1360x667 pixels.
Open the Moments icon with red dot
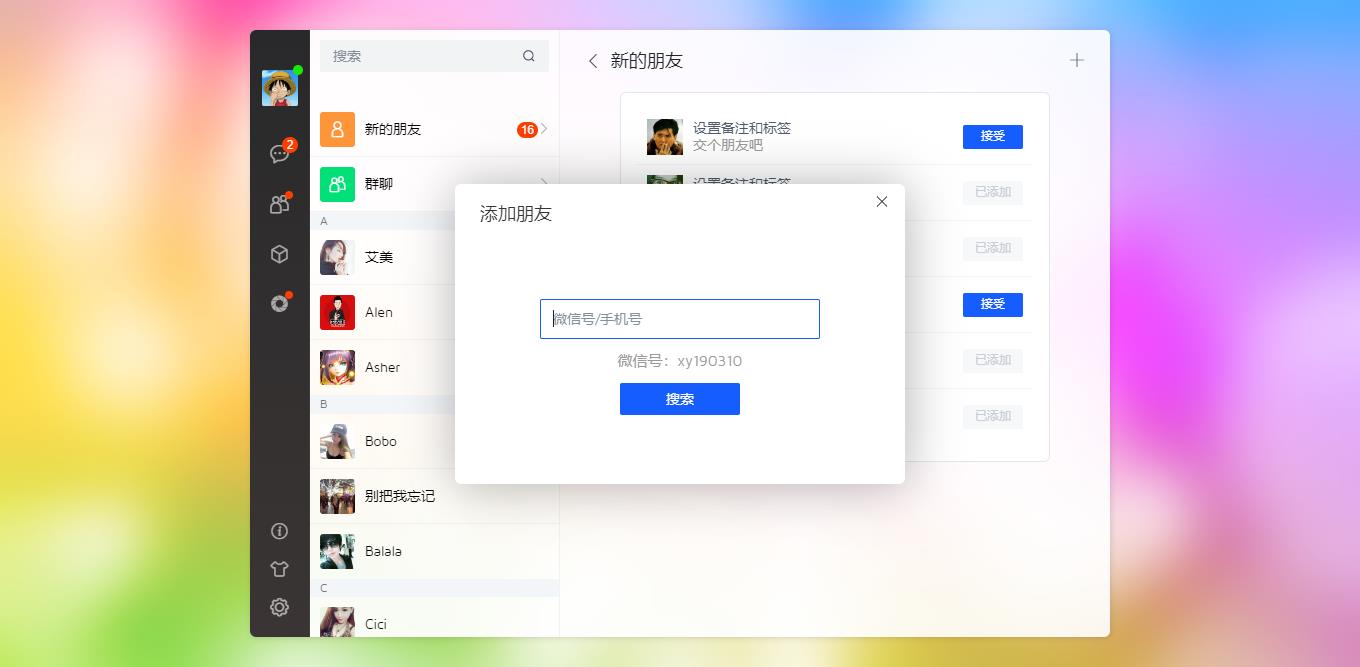click(279, 304)
